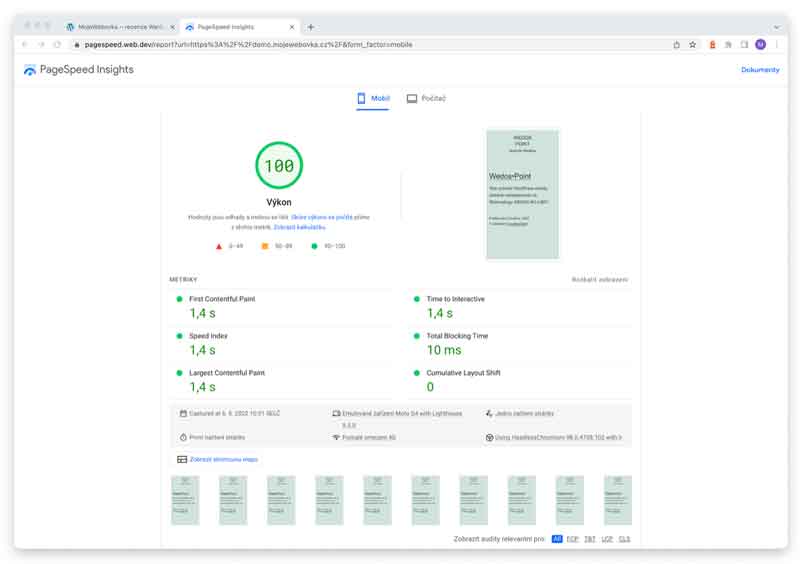Open the Dokumenty link

(759, 70)
